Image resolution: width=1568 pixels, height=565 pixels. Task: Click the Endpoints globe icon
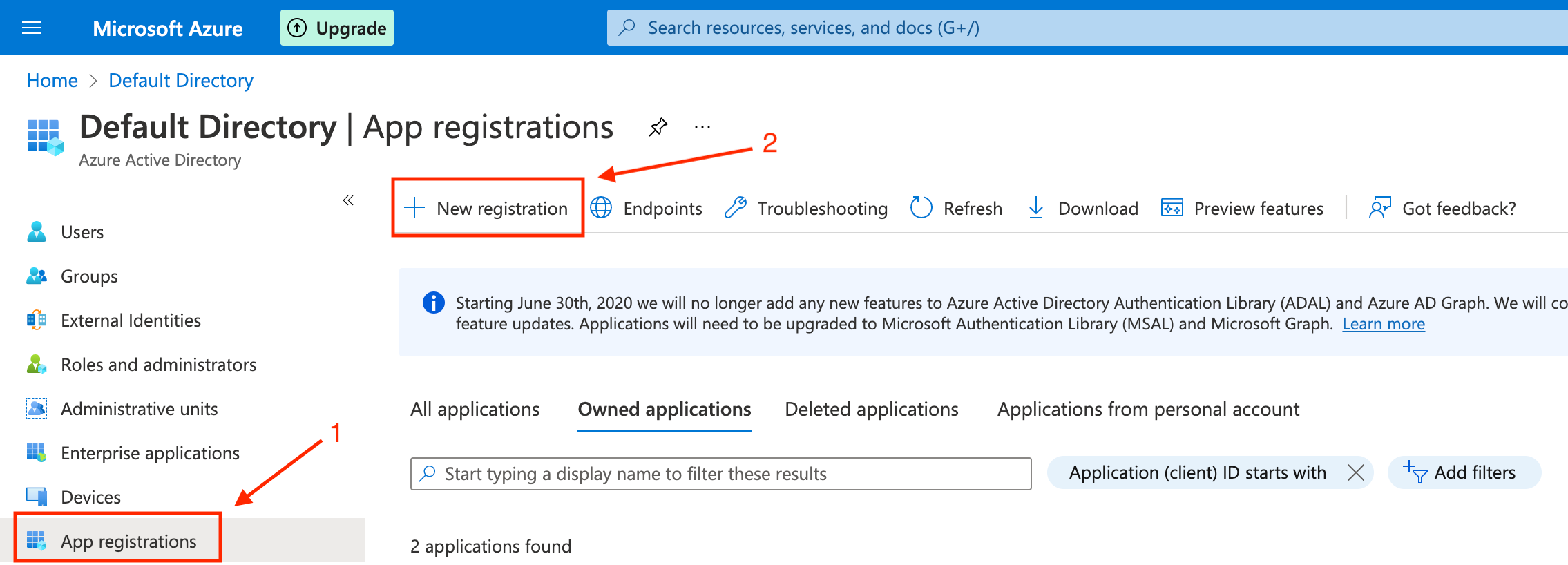pos(601,208)
